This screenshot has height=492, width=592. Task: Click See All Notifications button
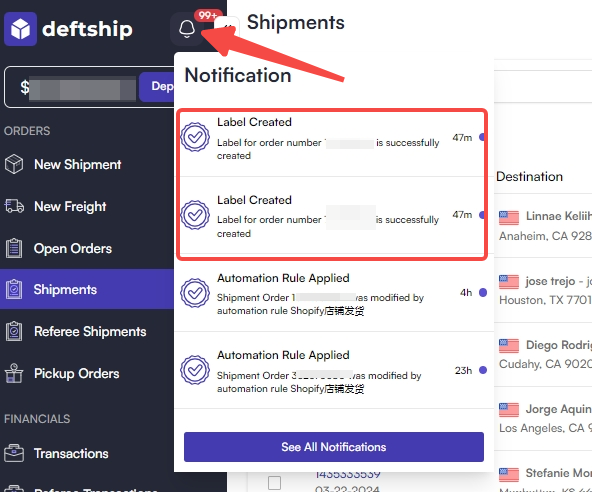tap(334, 447)
